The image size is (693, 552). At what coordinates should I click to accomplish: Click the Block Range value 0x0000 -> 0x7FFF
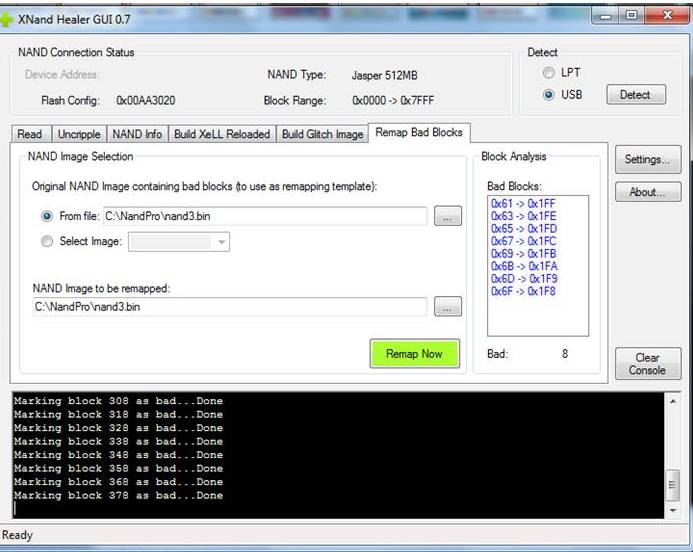(393, 101)
